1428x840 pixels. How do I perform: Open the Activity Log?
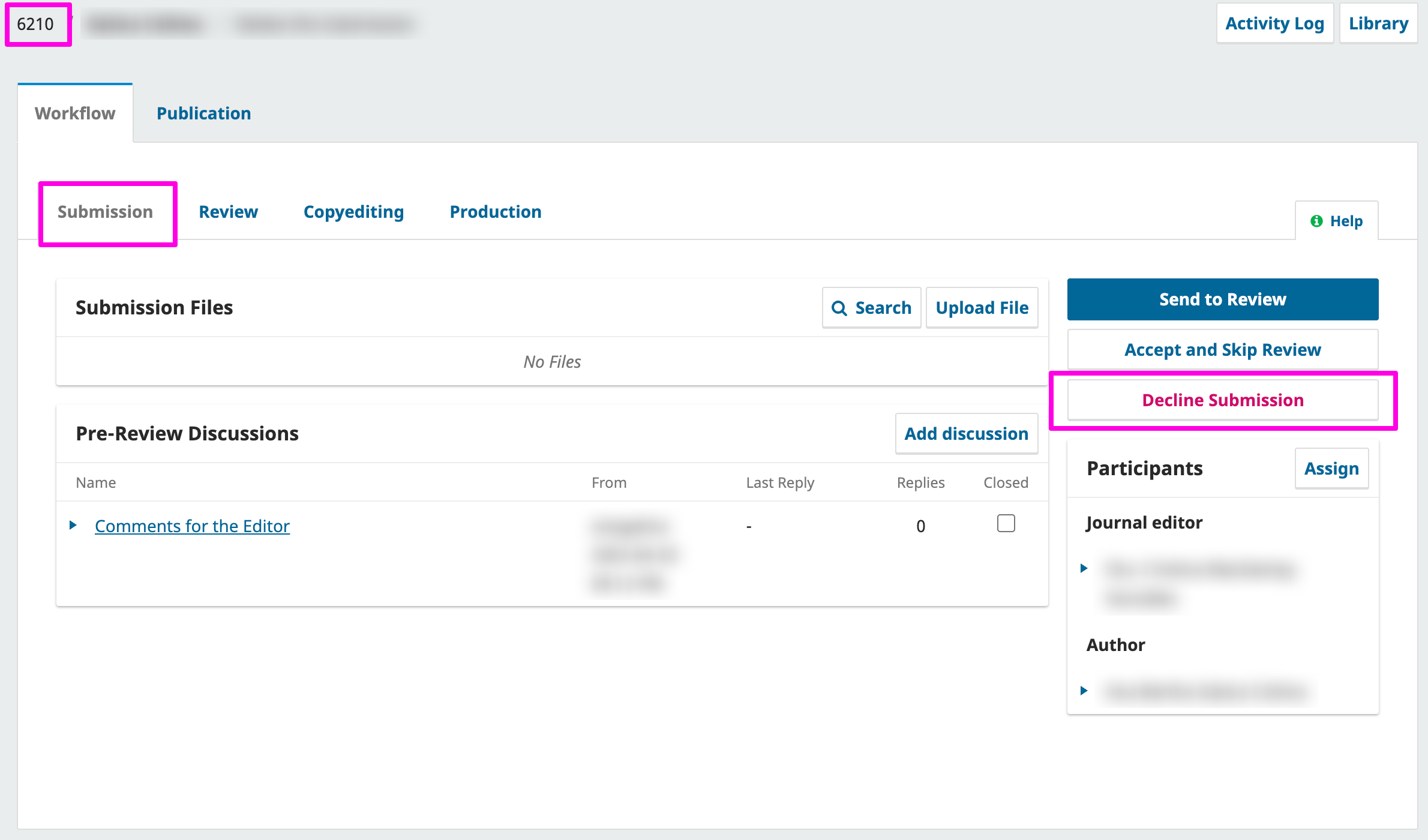(x=1274, y=23)
